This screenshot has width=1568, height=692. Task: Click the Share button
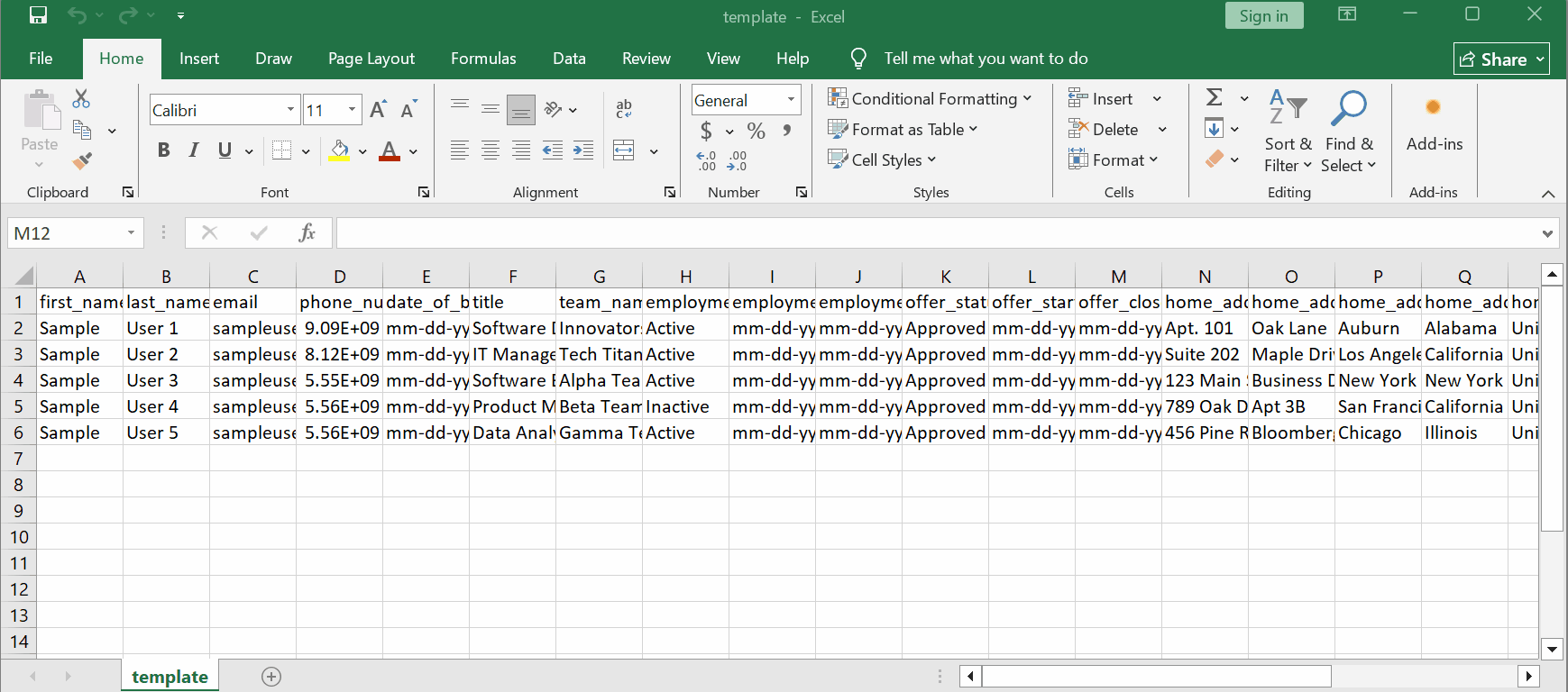coord(1501,59)
